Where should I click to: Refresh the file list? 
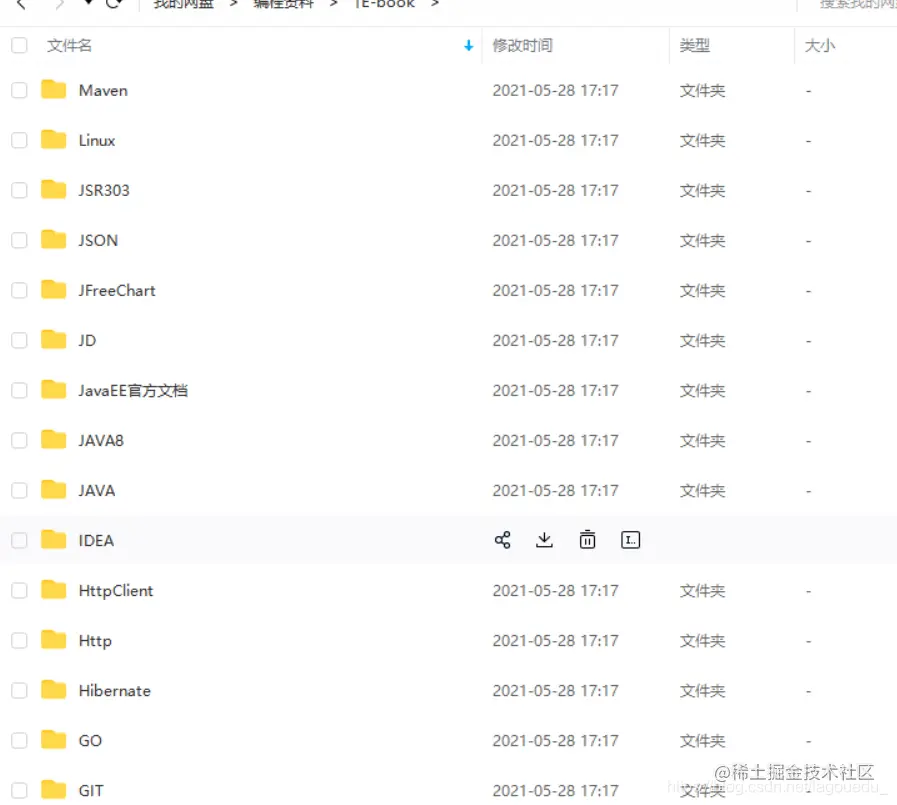click(113, 5)
